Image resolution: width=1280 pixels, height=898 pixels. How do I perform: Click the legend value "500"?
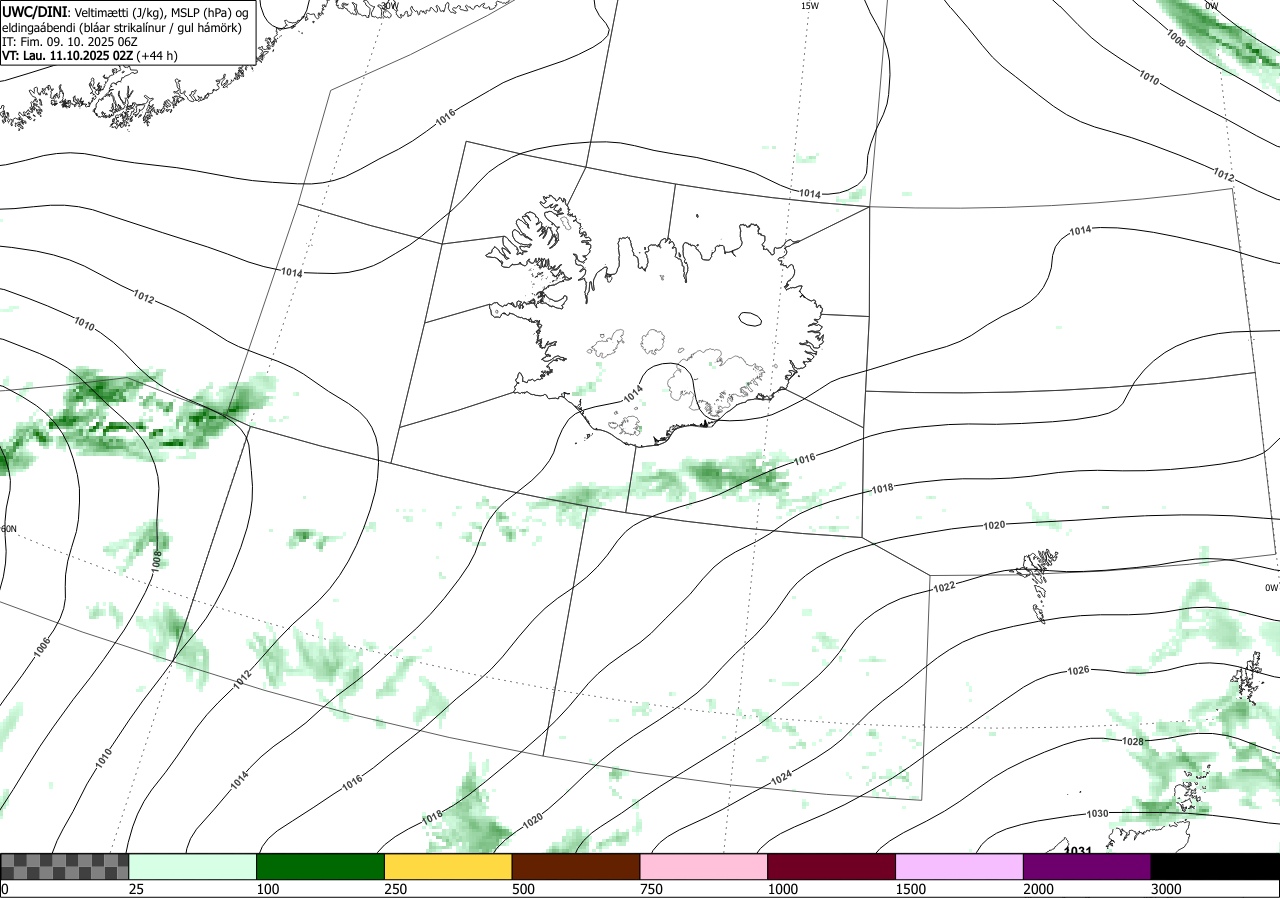(x=523, y=889)
